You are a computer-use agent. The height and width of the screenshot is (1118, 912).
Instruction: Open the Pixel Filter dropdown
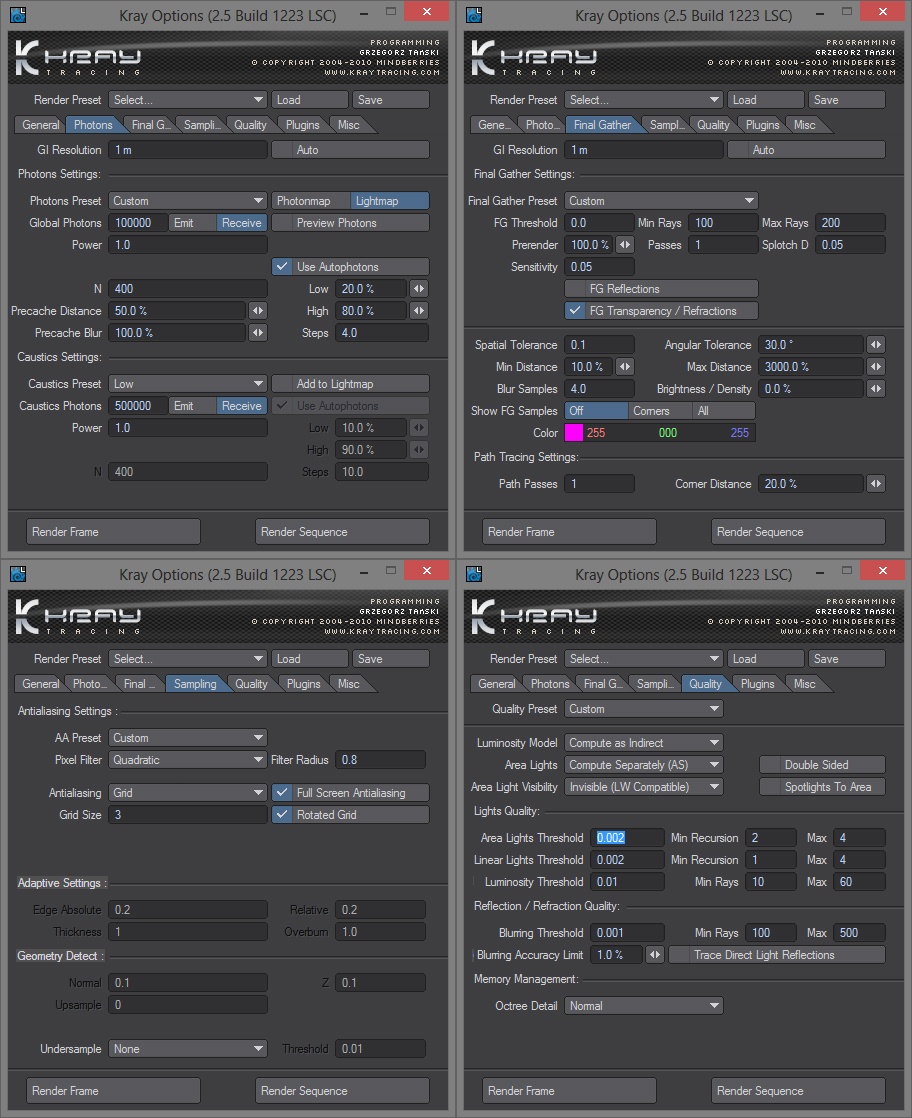tap(187, 760)
